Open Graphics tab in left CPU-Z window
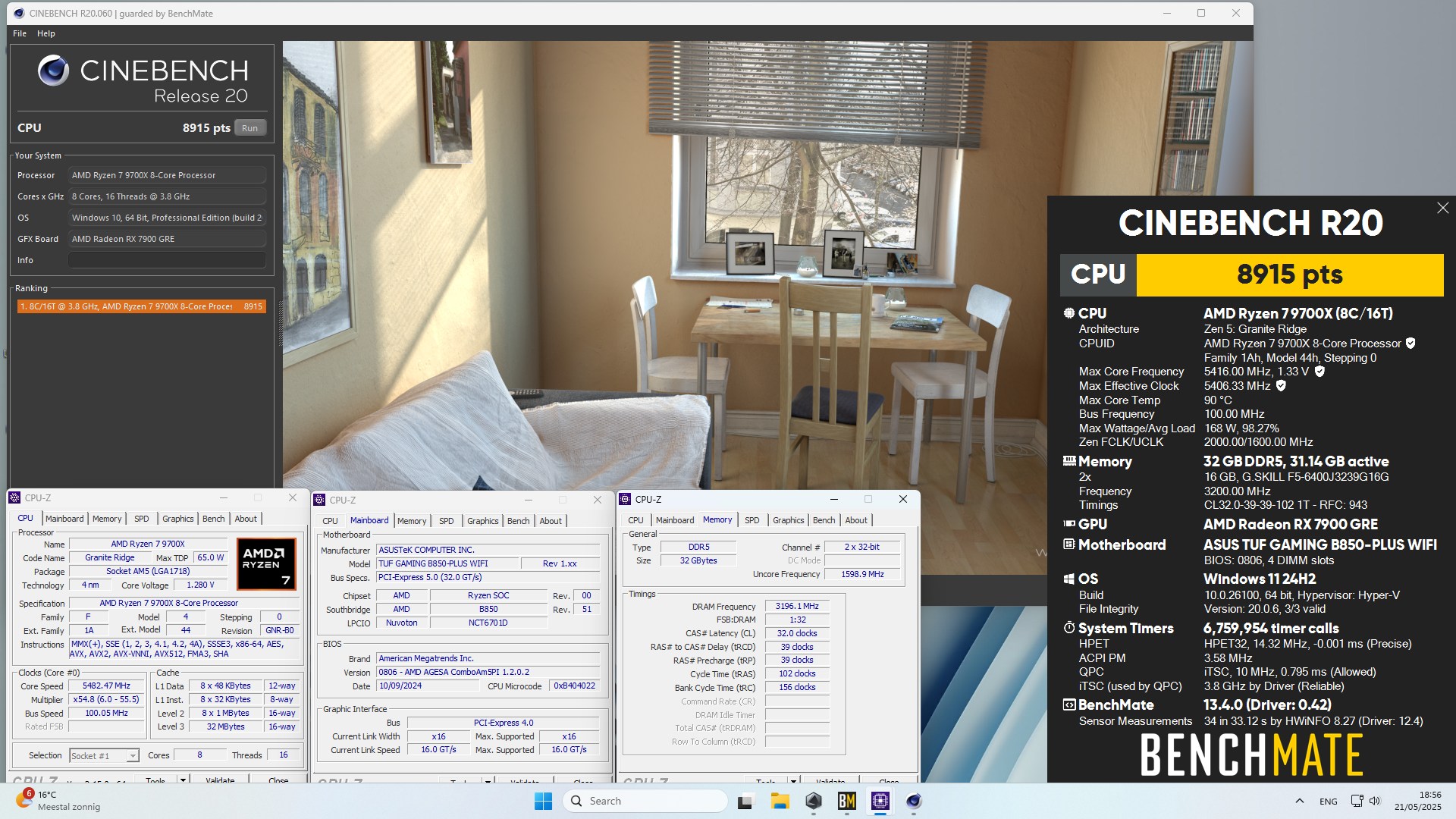Viewport: 1456px width, 819px height. [x=178, y=519]
